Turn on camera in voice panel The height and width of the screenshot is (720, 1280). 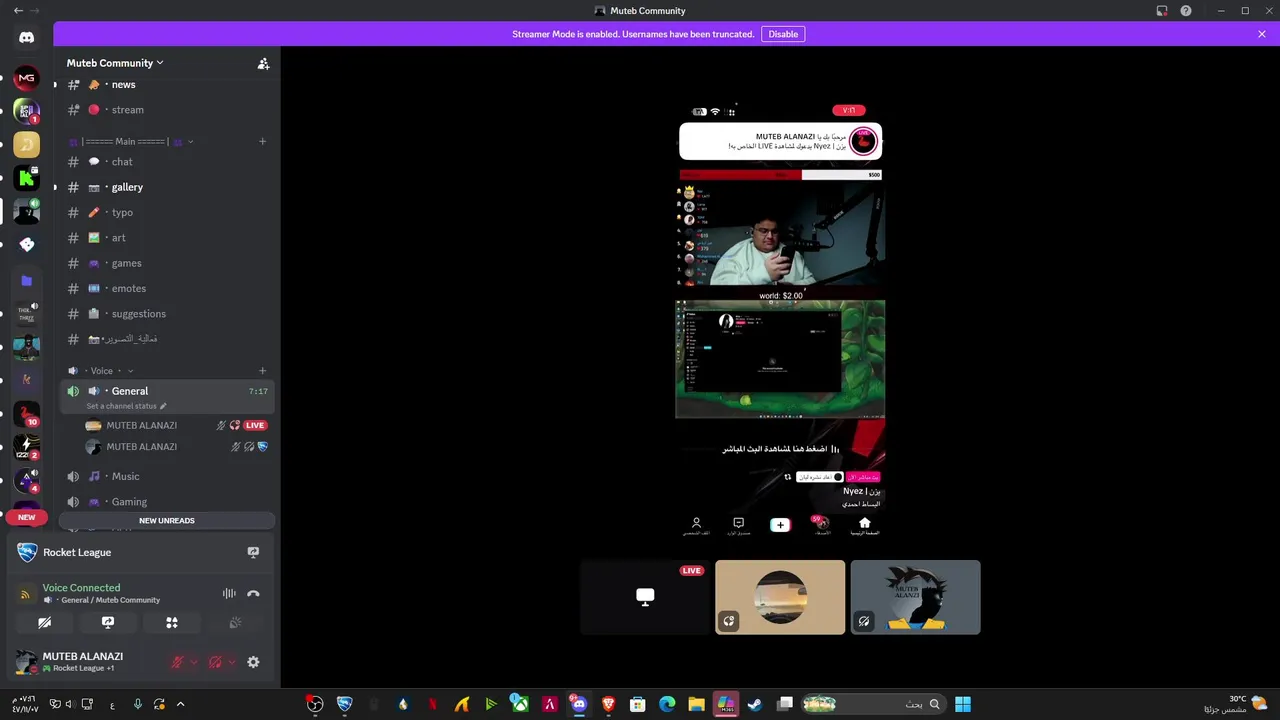tap(44, 622)
